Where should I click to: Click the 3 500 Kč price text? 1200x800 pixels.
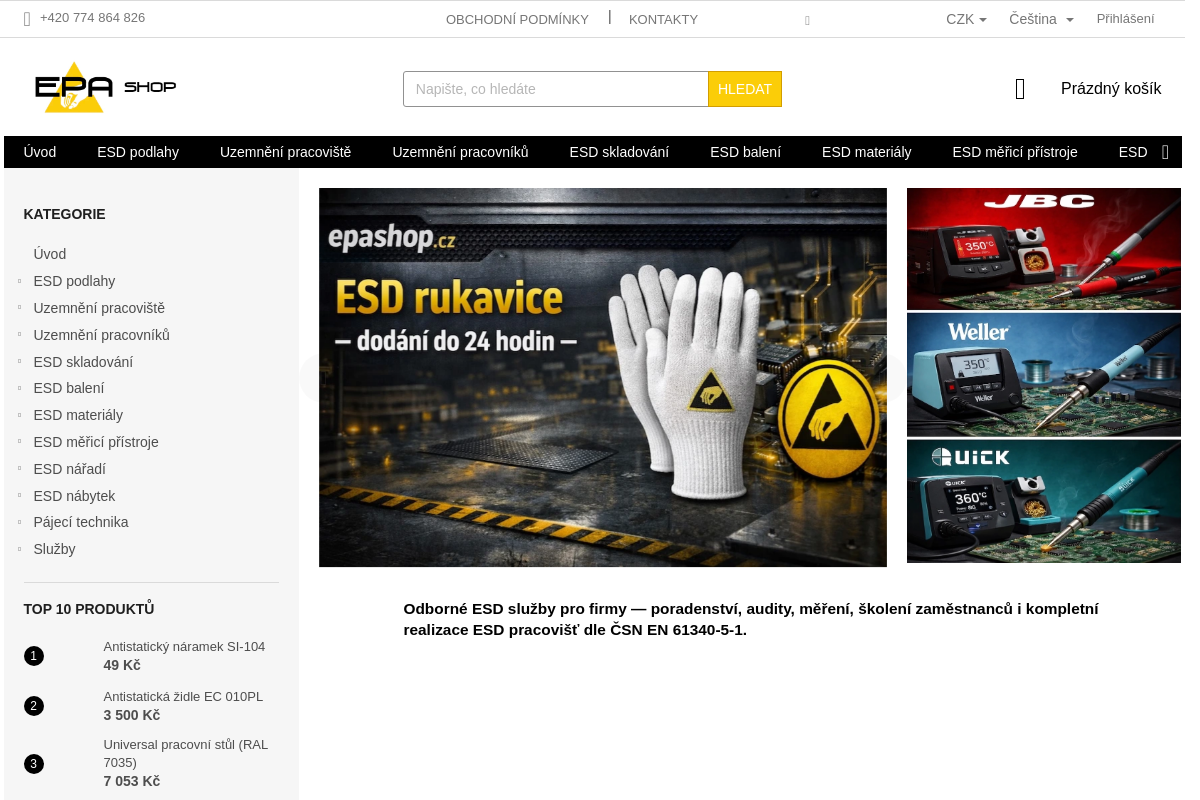(x=132, y=715)
